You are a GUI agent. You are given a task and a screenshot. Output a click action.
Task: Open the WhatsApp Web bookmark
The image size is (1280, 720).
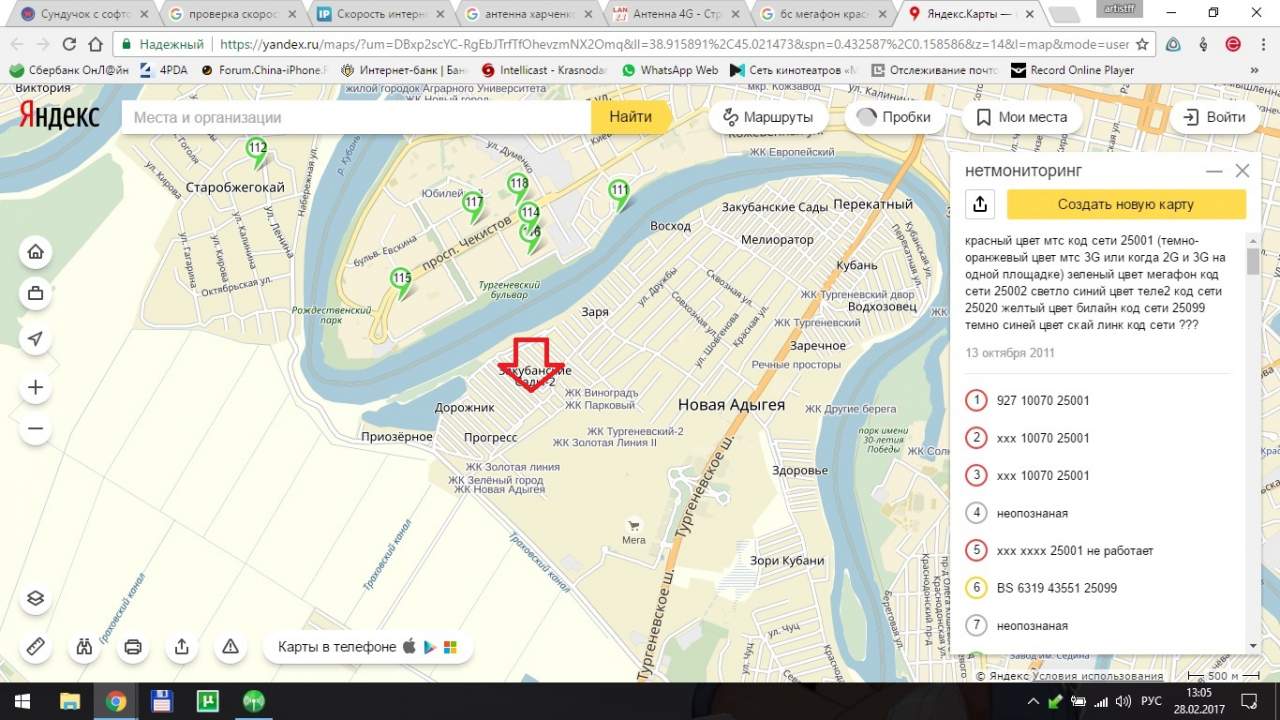tap(669, 70)
